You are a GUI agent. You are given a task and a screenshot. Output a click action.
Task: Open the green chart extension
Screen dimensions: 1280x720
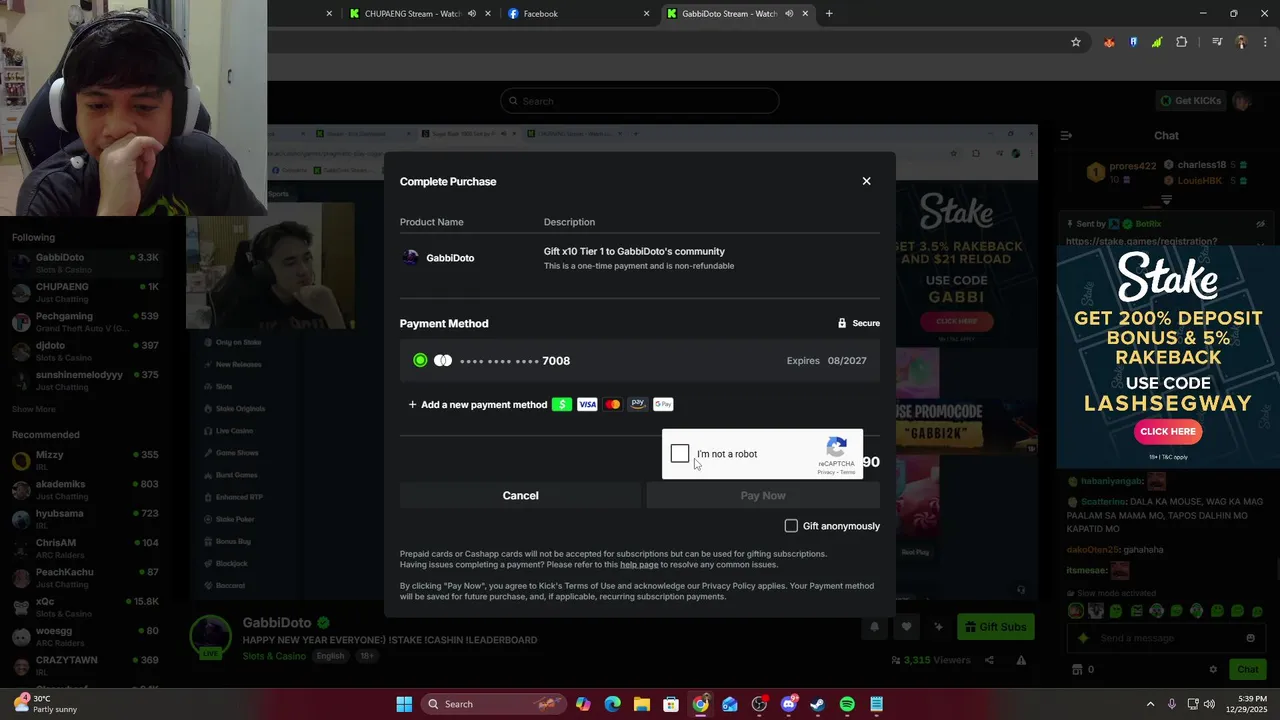click(x=1157, y=42)
